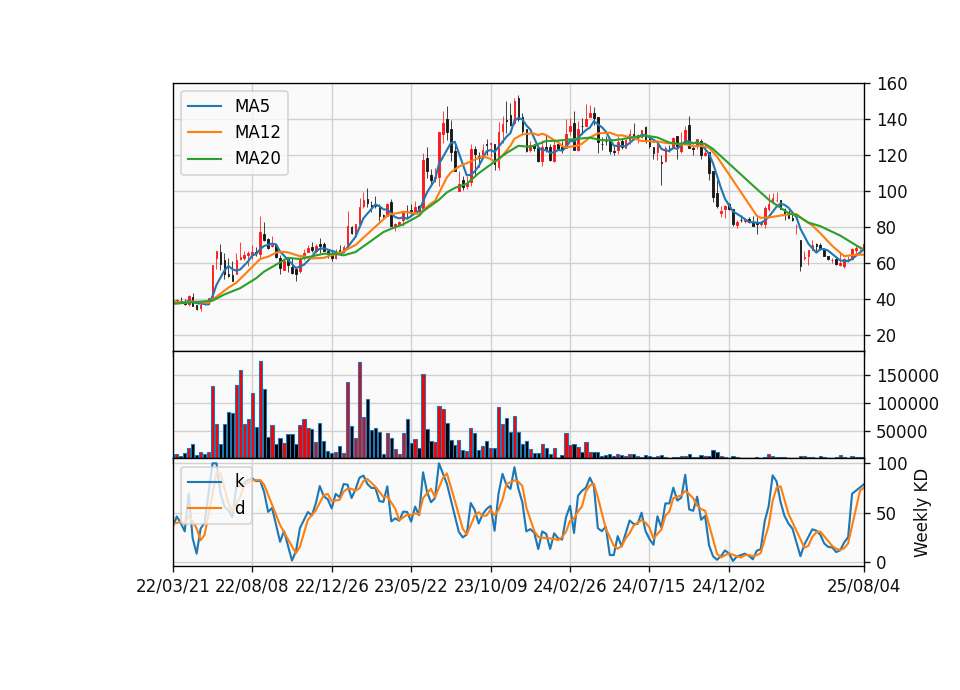The width and height of the screenshot is (960, 690).
Task: Click the 50 label on KD axis
Action: click(887, 514)
